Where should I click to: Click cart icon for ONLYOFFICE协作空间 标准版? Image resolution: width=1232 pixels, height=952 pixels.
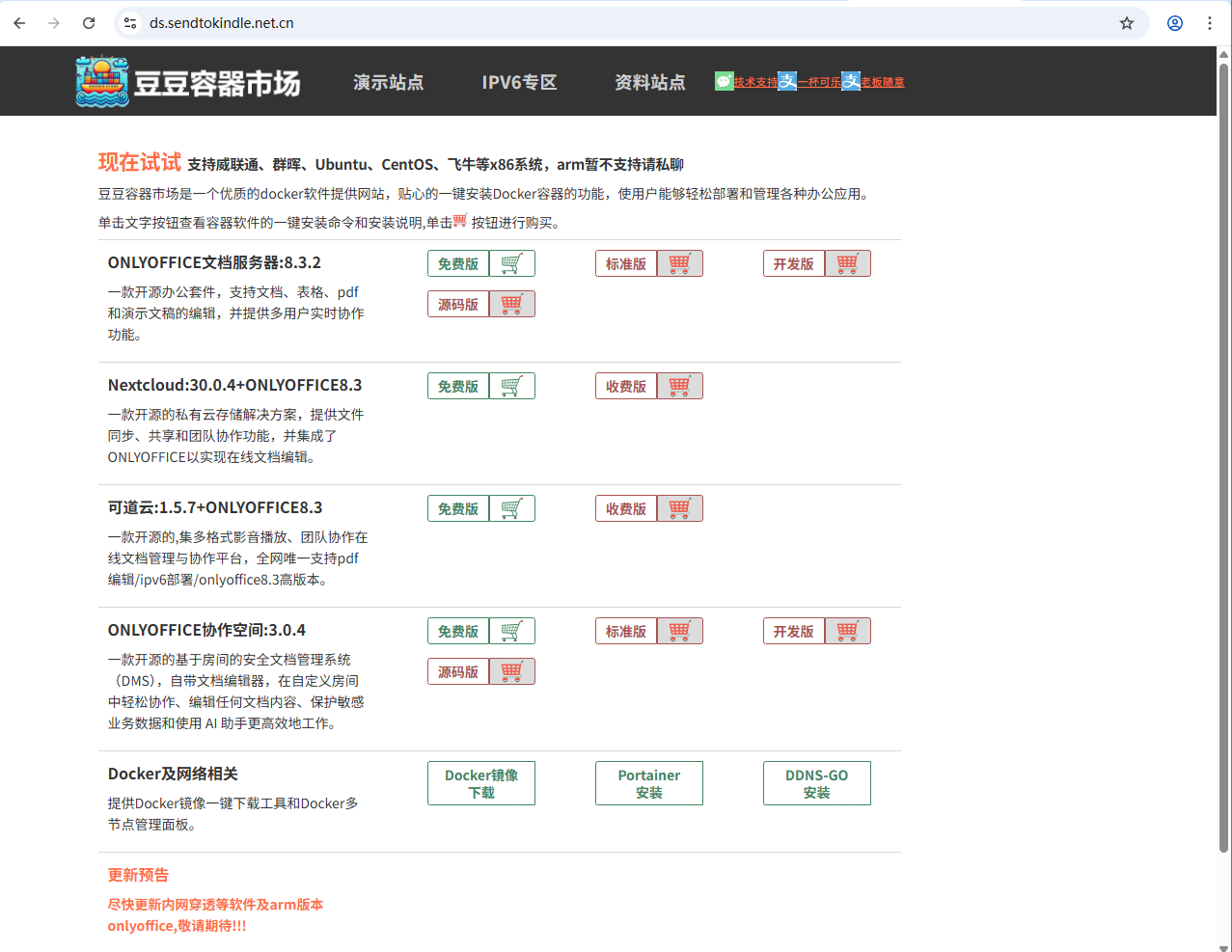680,631
